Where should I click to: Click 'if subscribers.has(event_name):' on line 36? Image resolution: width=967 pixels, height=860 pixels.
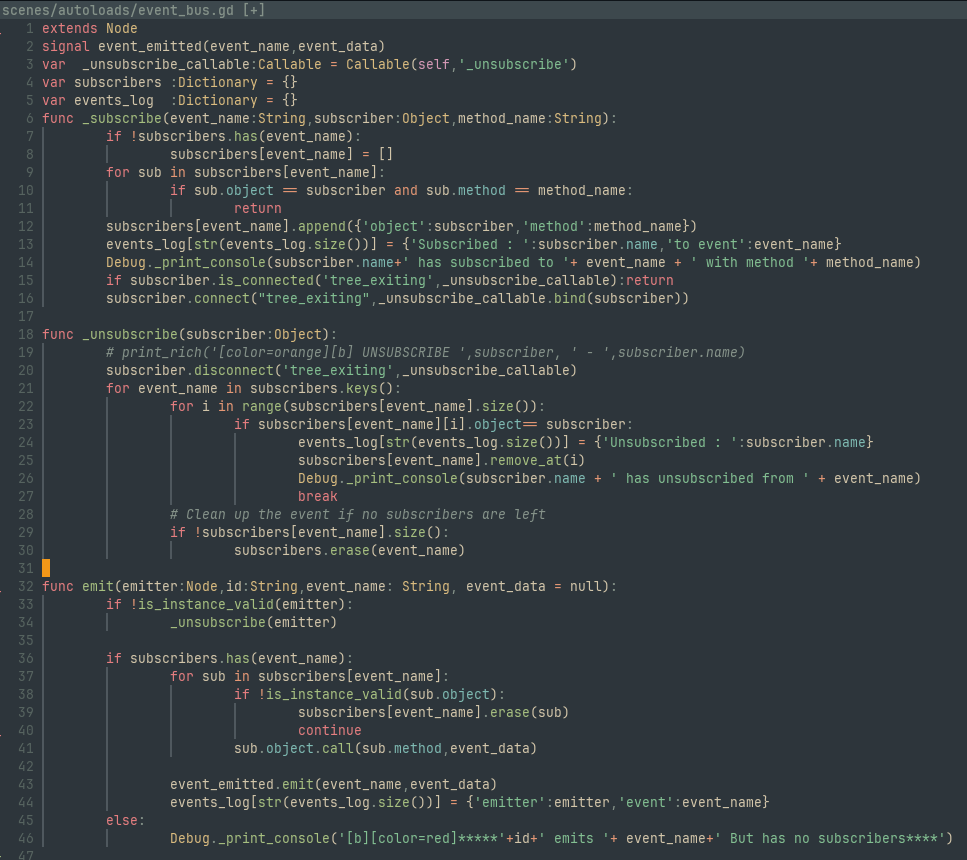[229, 658]
